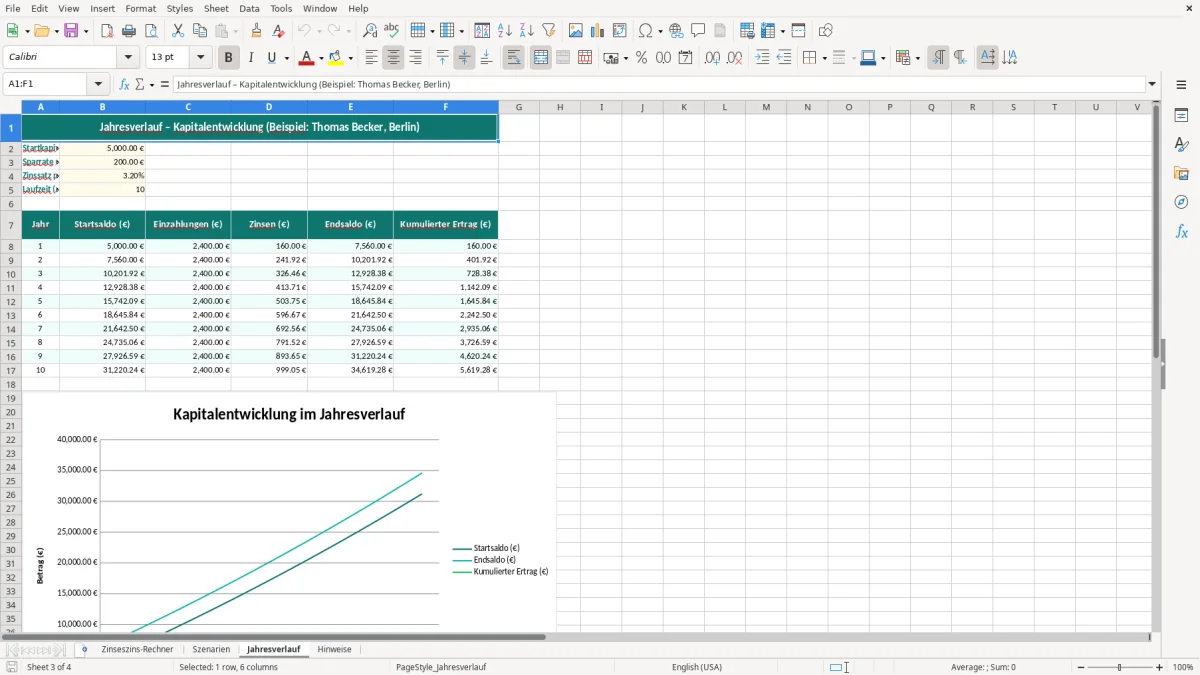Screen dimensions: 1200x675
Task: Click the font color red swatch
Action: (x=307, y=58)
